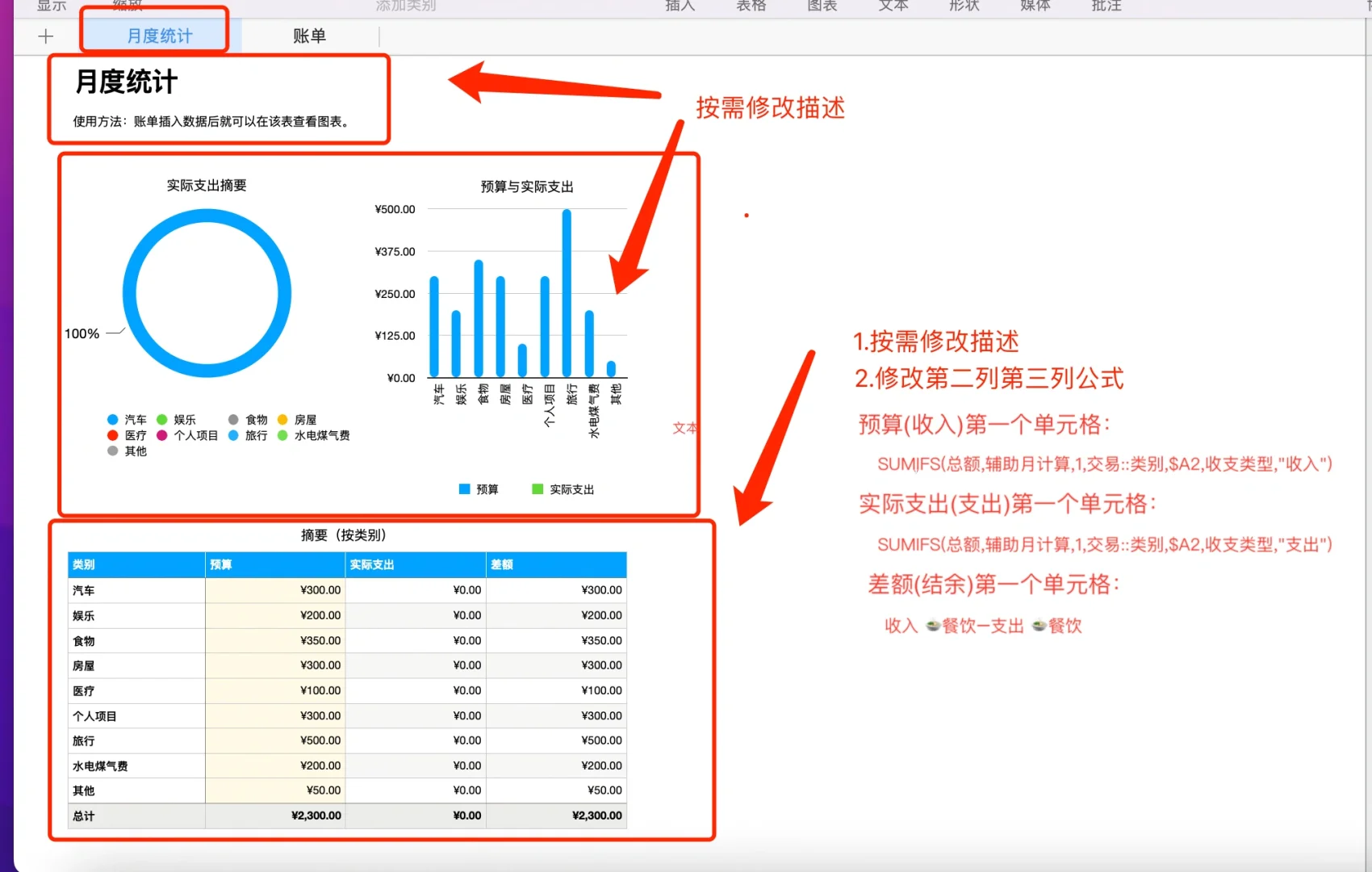
Task: Insert a shape using the 形状 icon
Action: pyautogui.click(x=964, y=6)
